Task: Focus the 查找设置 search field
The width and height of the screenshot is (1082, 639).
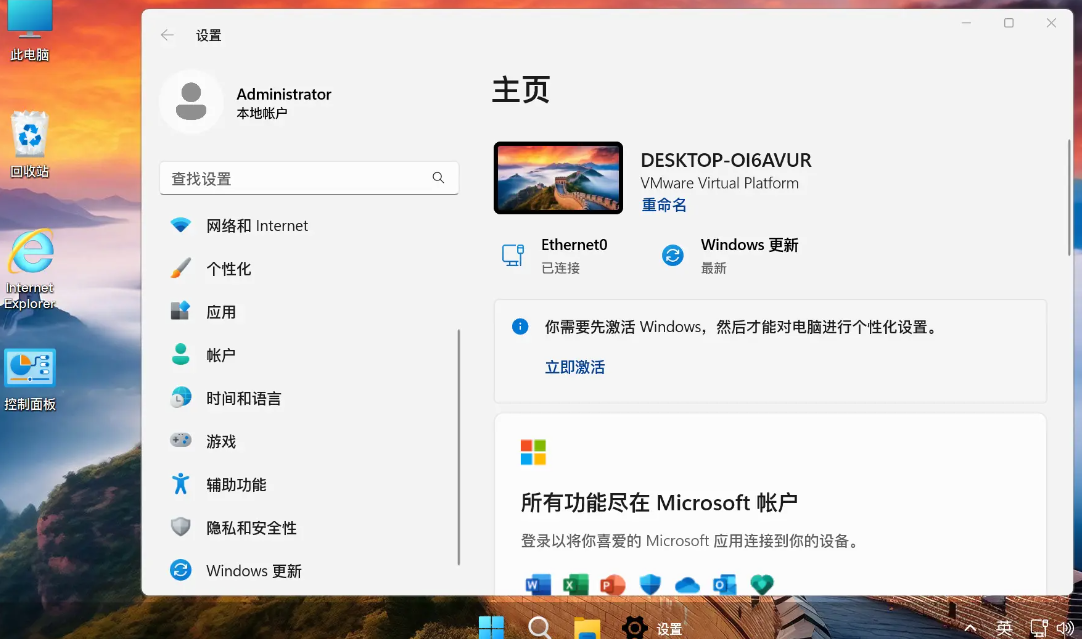Action: click(x=309, y=179)
